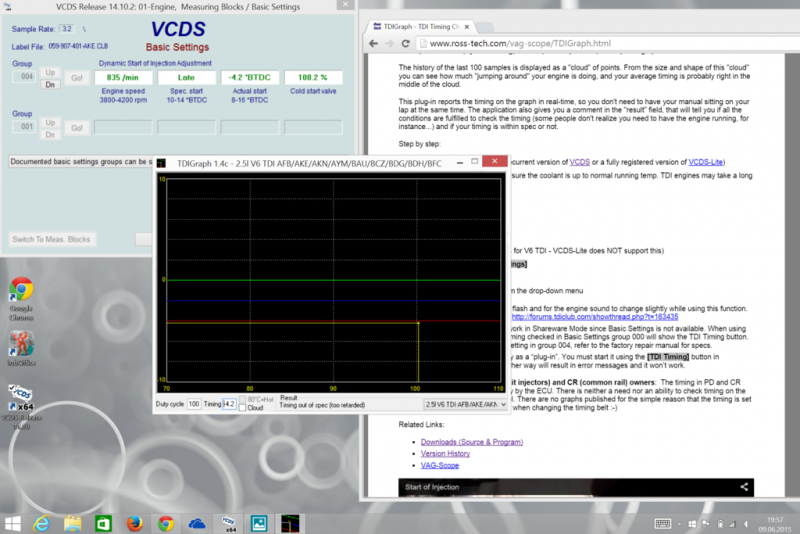This screenshot has width=800, height=534.
Task: Open OneDrive cloud icon in taskbar
Action: pos(196,522)
